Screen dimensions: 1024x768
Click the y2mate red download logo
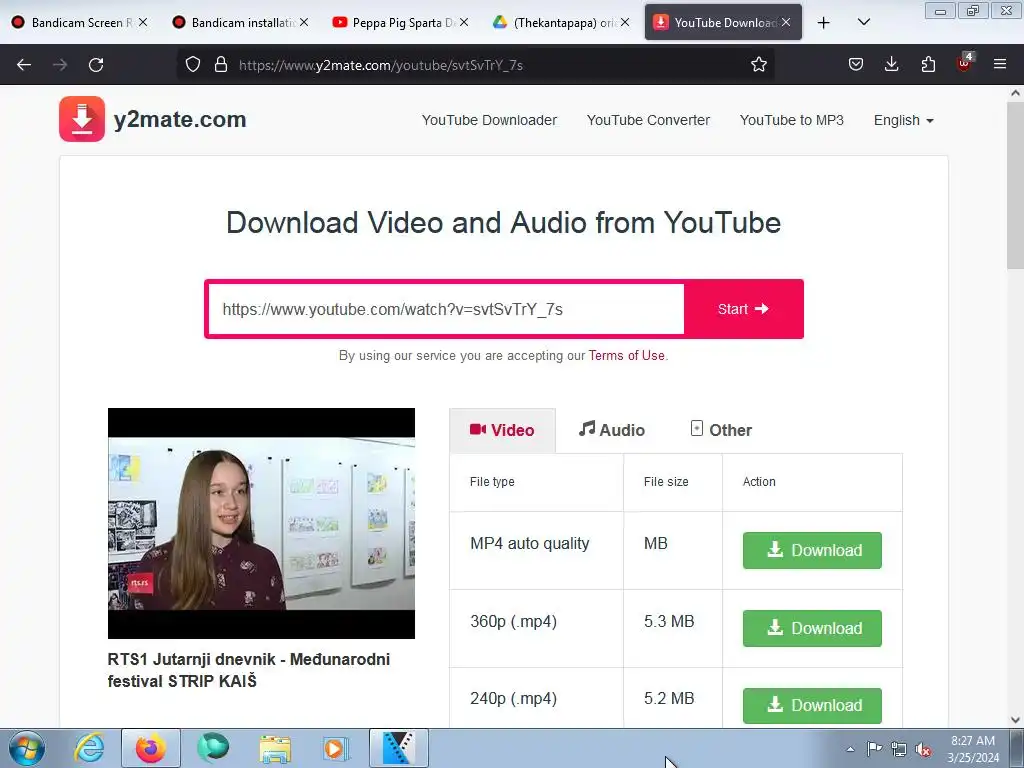pyautogui.click(x=82, y=119)
